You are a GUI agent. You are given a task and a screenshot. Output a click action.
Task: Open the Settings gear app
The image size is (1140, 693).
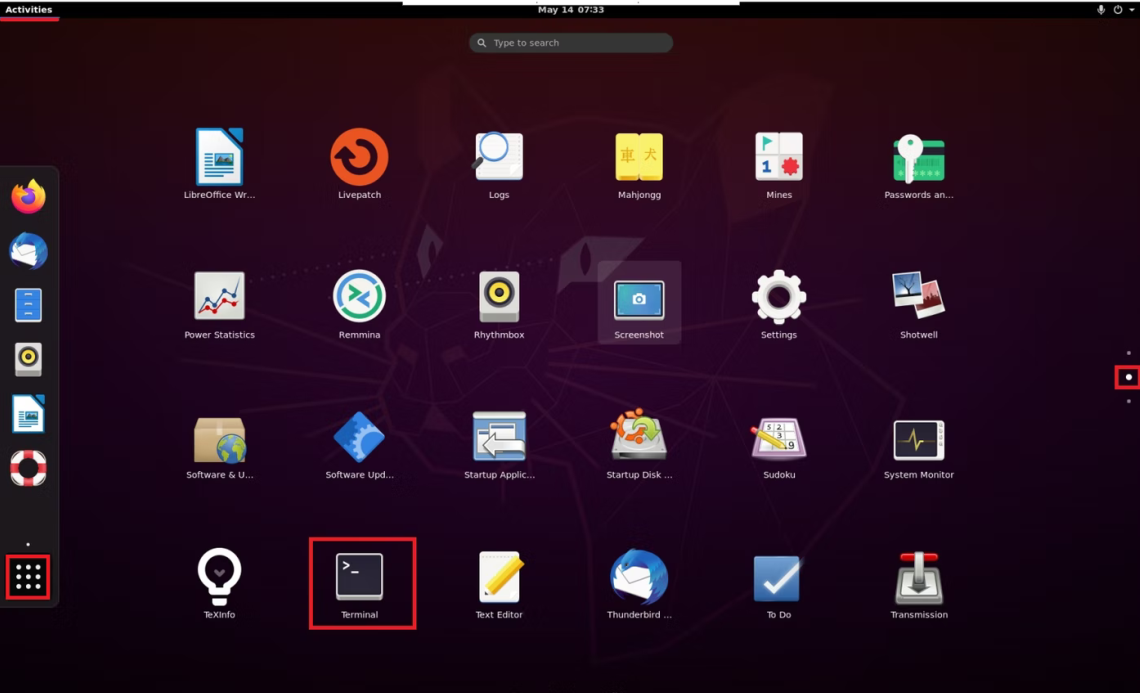pyautogui.click(x=779, y=304)
